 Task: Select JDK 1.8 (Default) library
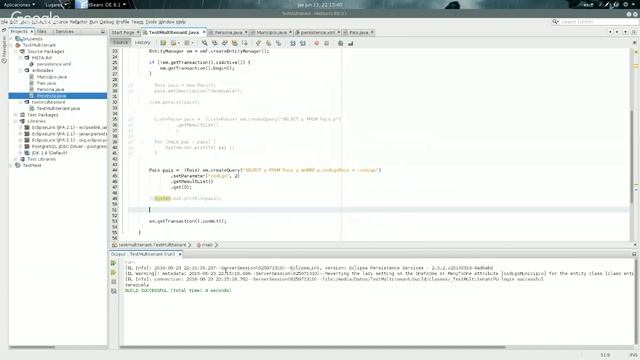(x=49, y=153)
